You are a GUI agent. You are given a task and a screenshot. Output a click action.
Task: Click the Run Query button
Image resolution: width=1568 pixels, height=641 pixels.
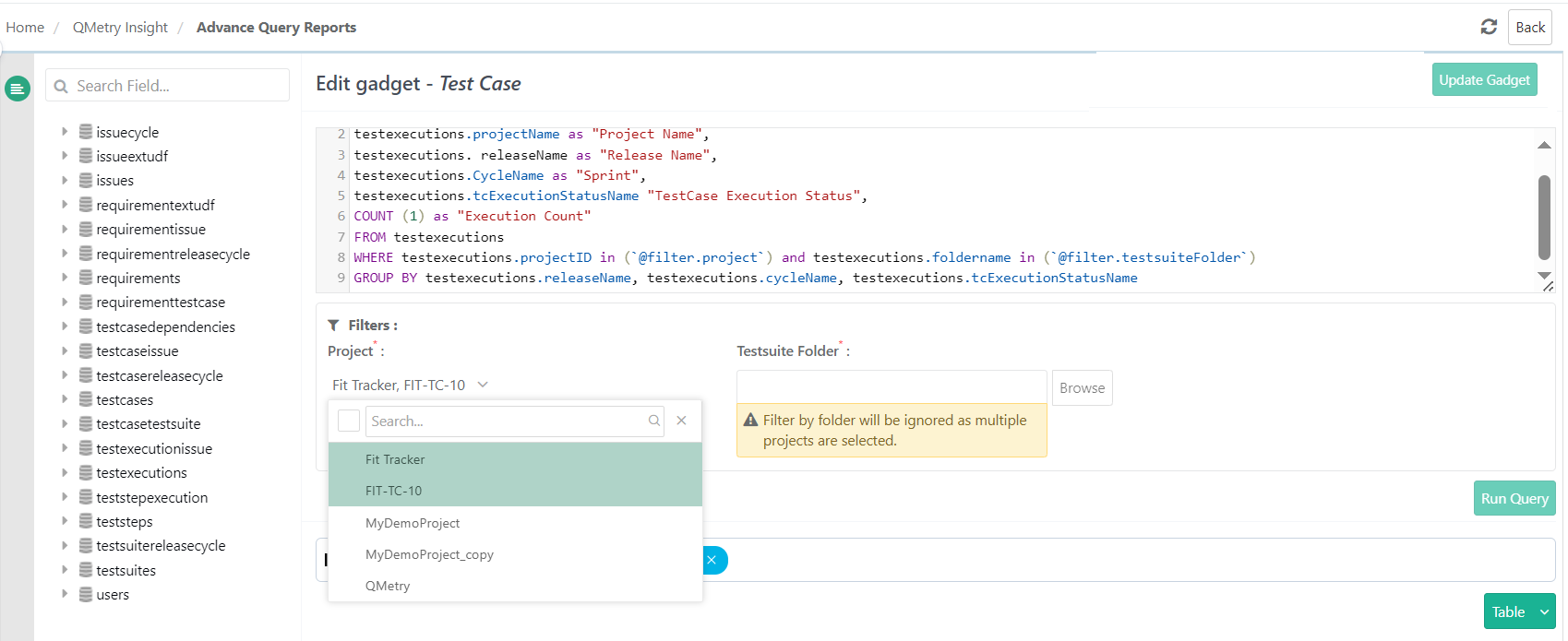[x=1514, y=498]
